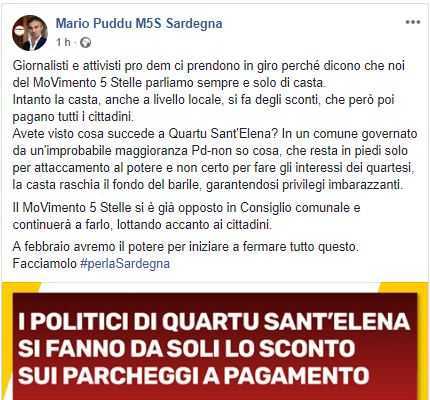This screenshot has height=400, width=430.
Task: Click the line "continuerà a farlo, lottando accanto"
Action: [x=142, y=225]
